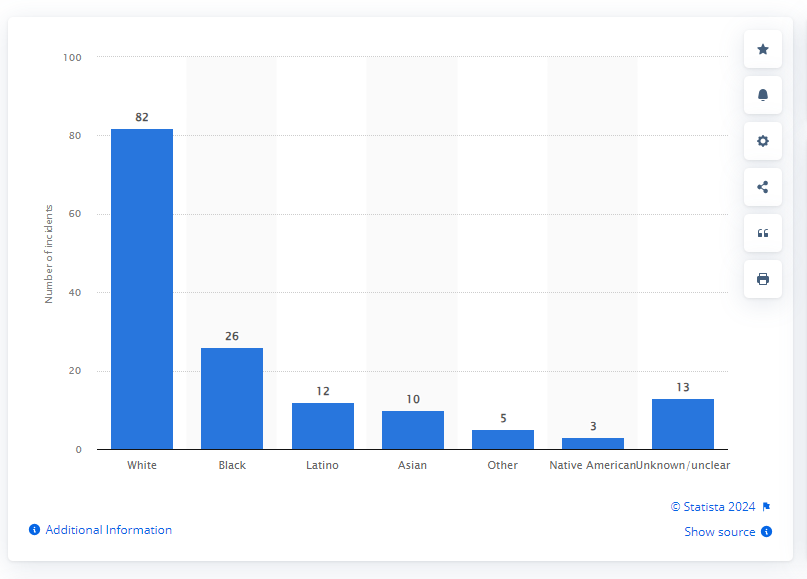Click the Asian bar showing 10

[x=413, y=430]
